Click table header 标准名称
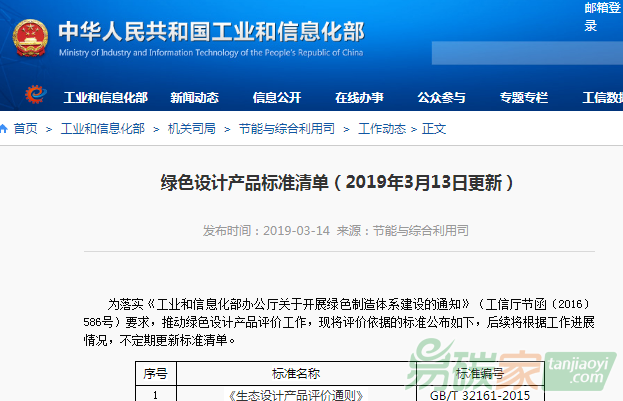Screen dimensions: 623x401 (296, 373)
